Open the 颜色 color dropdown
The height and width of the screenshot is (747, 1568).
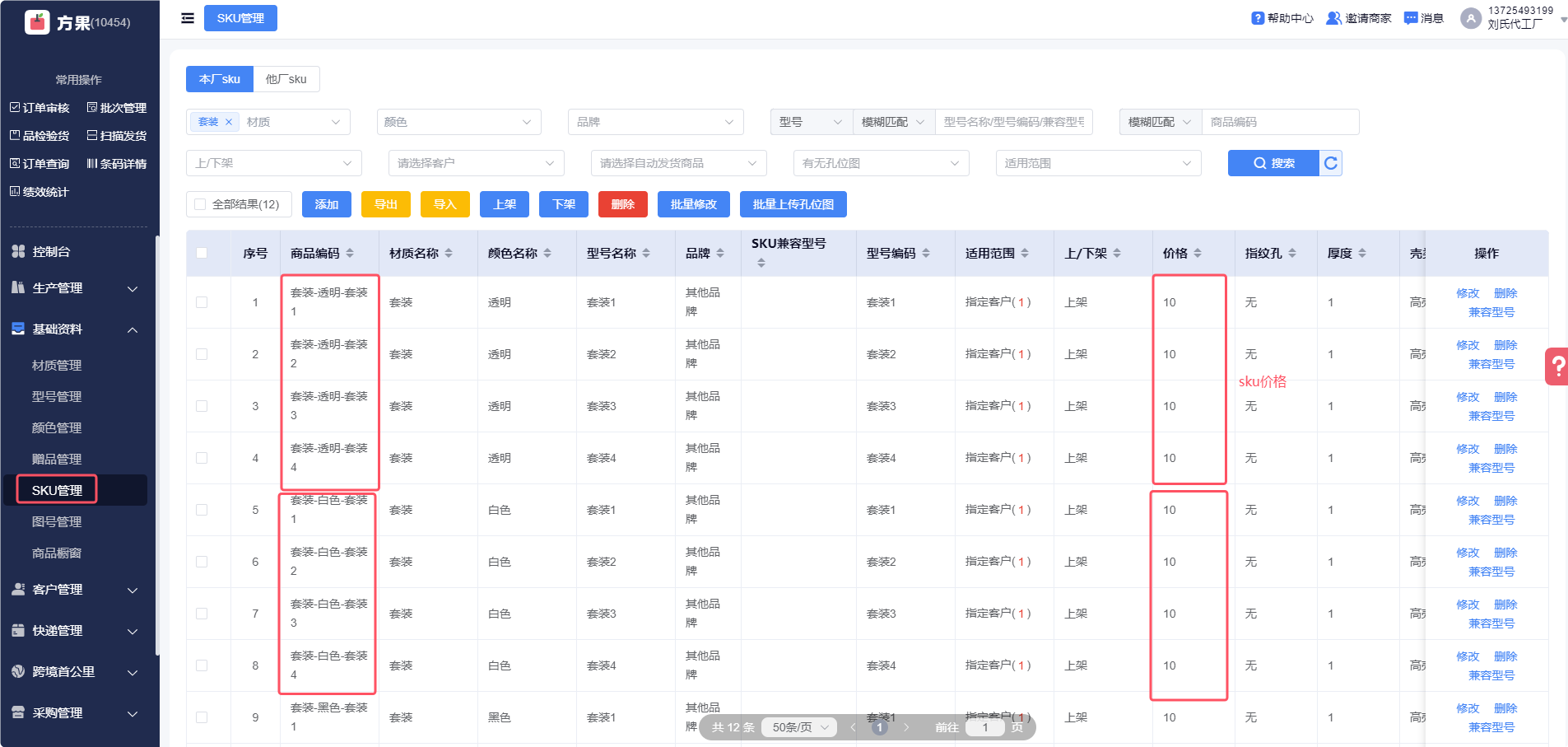(458, 122)
